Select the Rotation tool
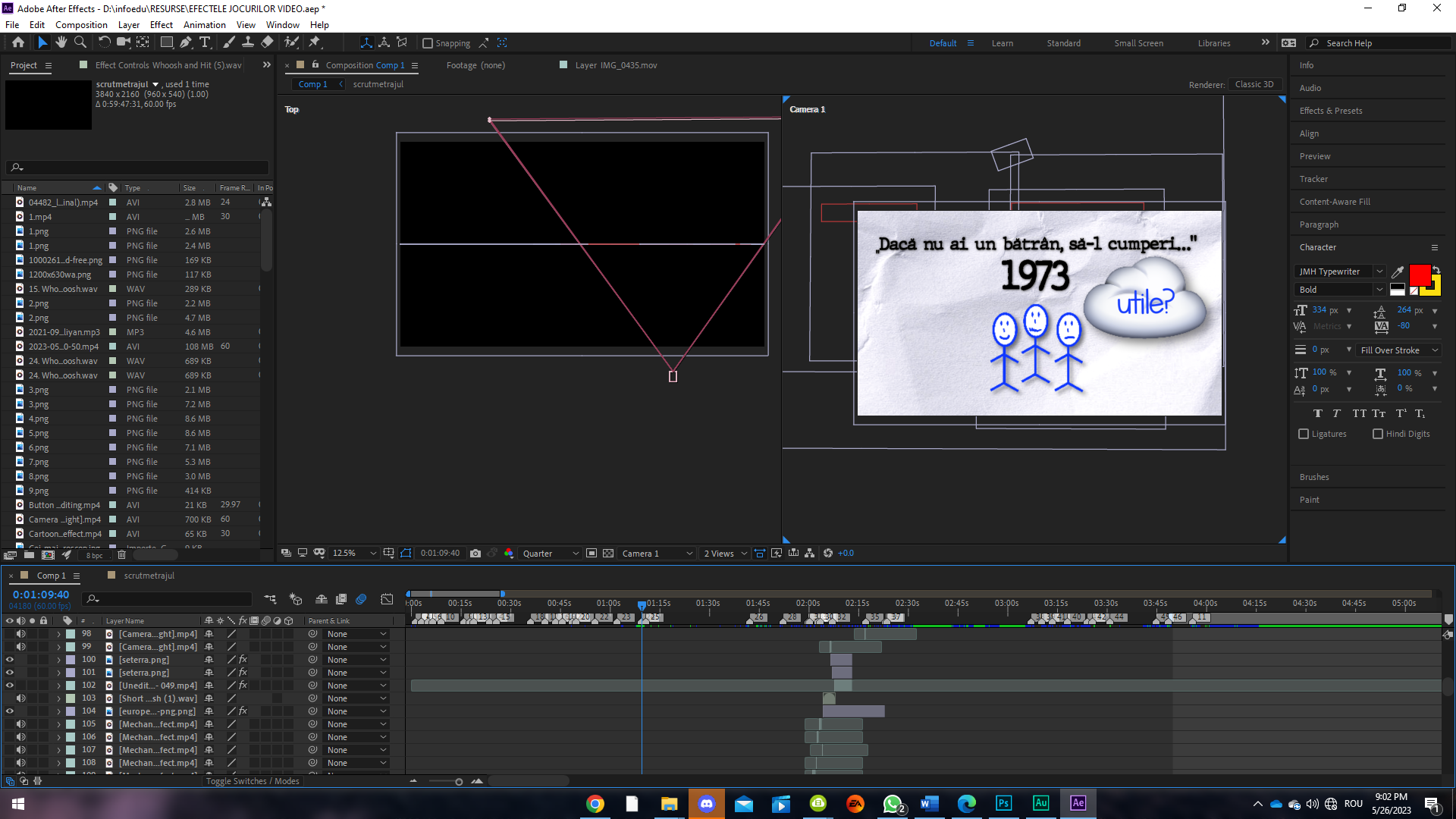This screenshot has width=1456, height=819. coord(105,42)
